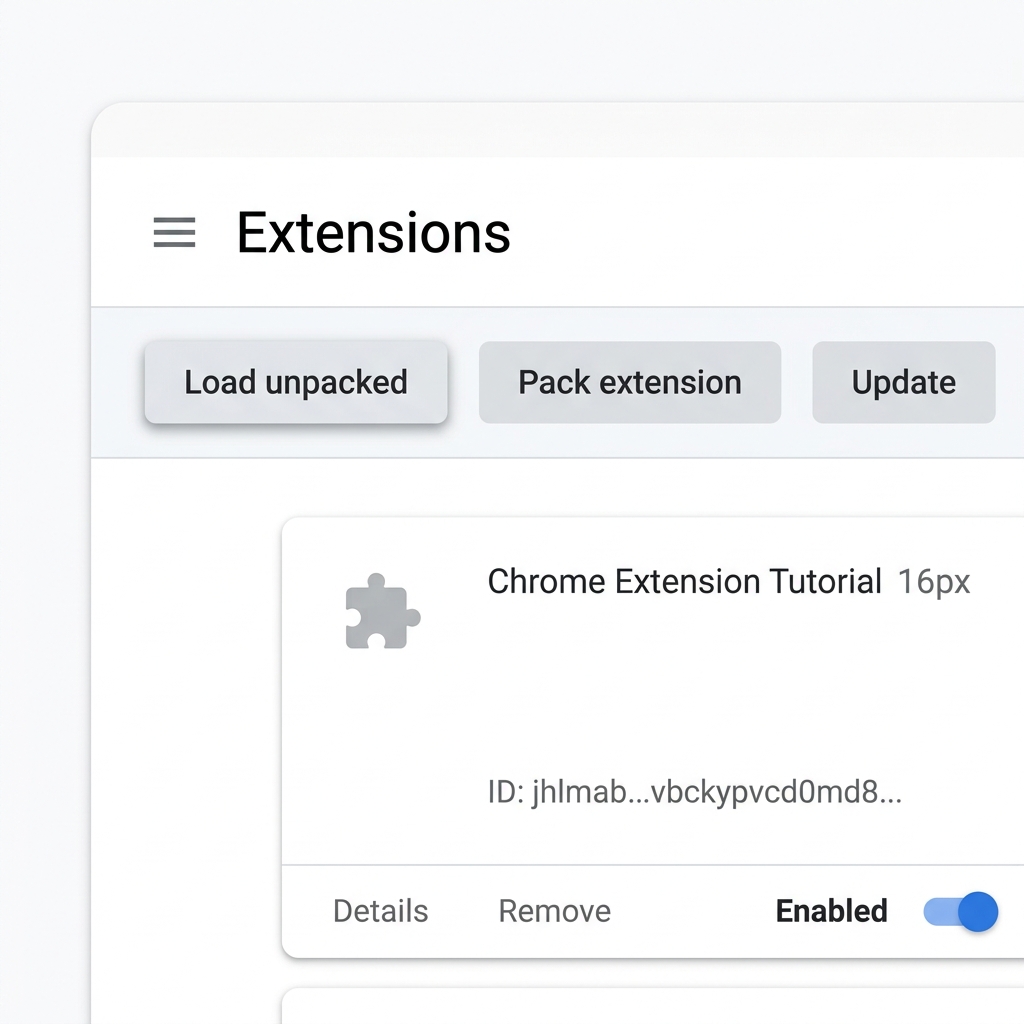The height and width of the screenshot is (1024, 1024).
Task: Click the Update button
Action: [903, 382]
